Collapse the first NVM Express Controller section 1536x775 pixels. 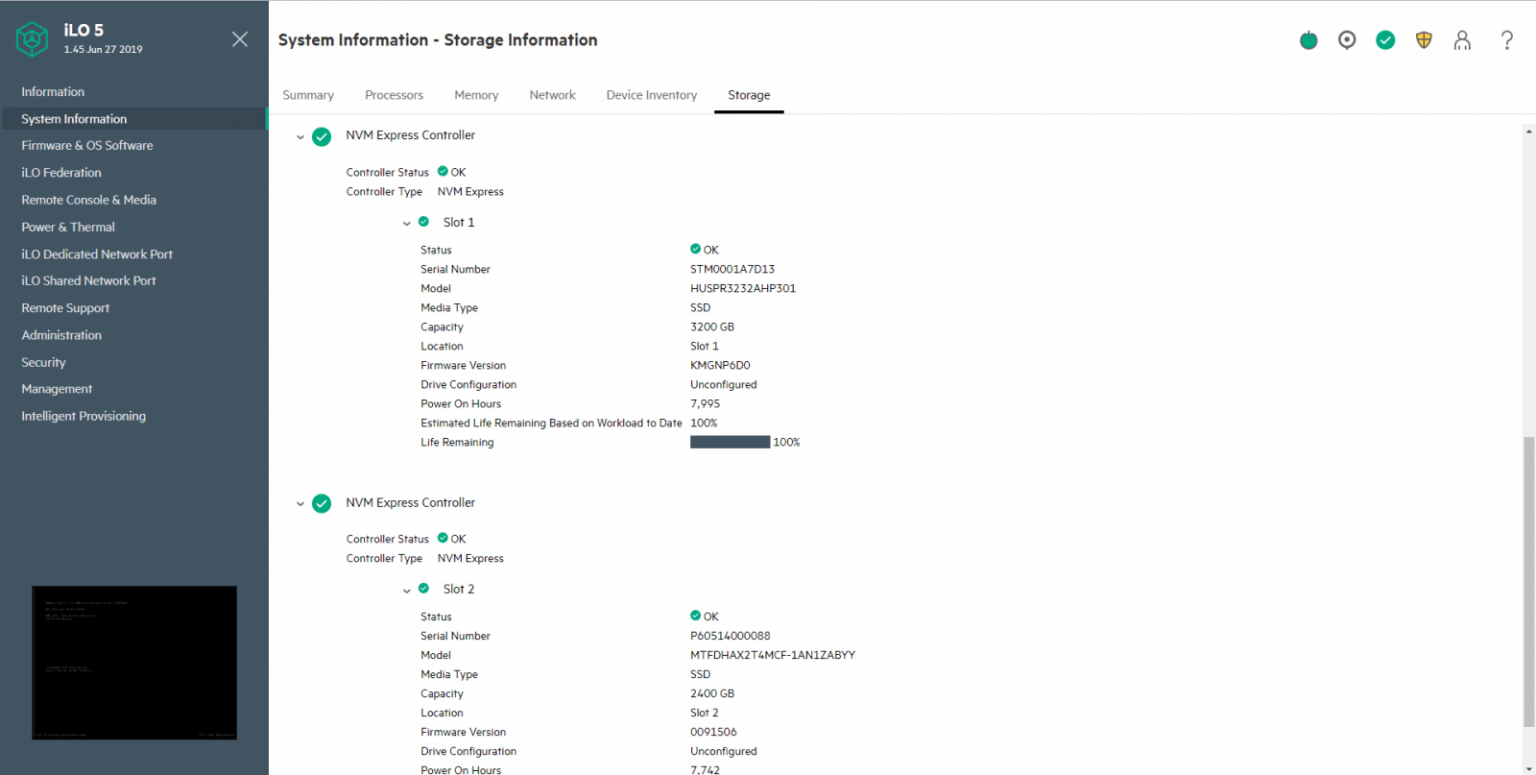tap(300, 137)
